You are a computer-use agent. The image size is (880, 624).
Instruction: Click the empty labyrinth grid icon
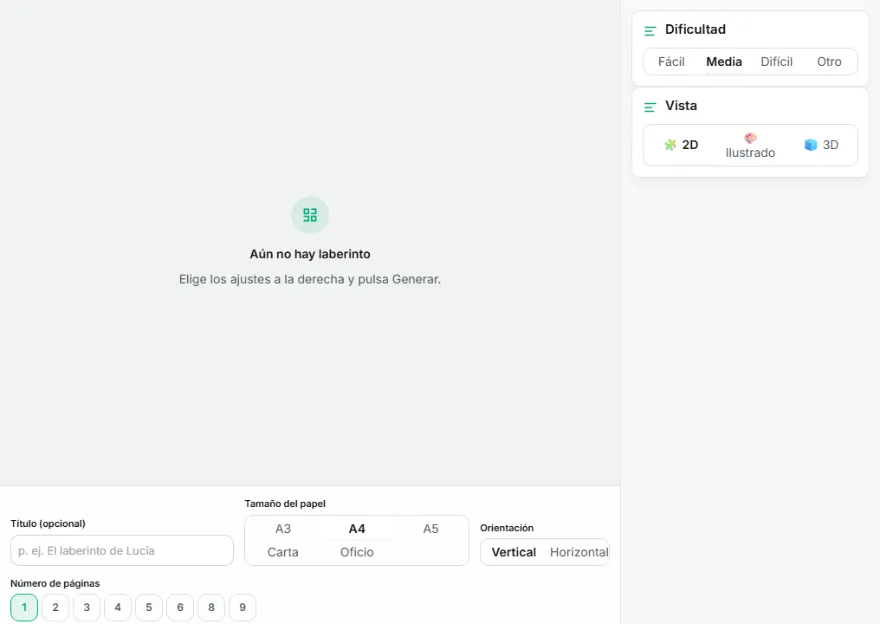(x=310, y=215)
